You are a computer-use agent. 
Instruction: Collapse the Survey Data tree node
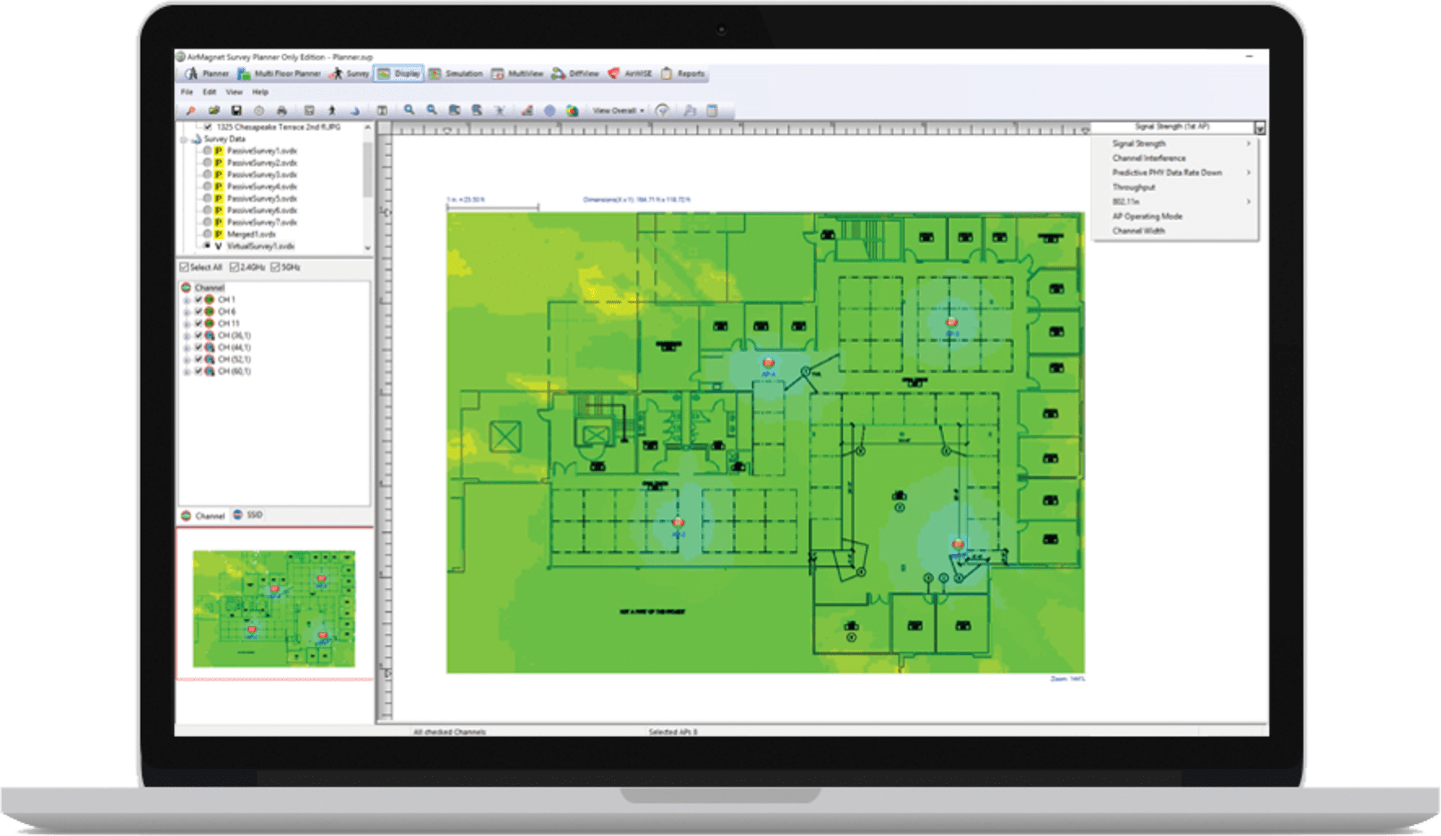[185, 139]
